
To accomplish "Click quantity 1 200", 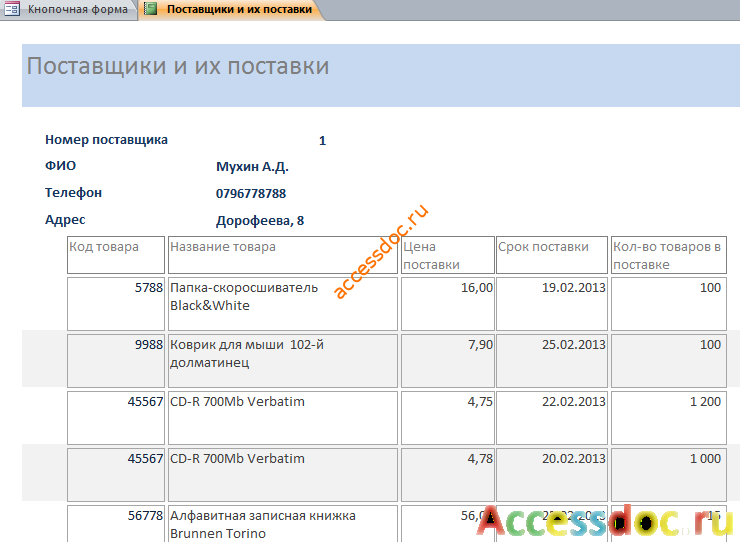I will pos(669,418).
